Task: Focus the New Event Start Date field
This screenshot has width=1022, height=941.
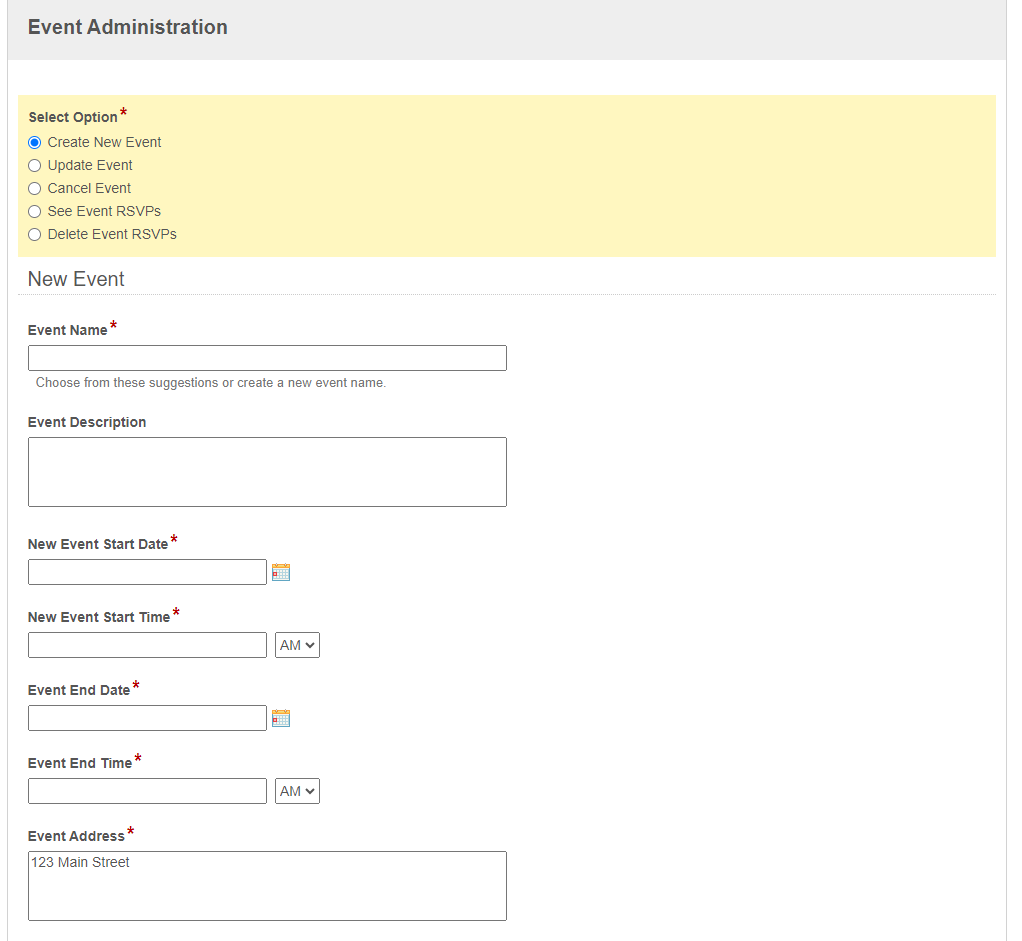Action: coord(147,571)
